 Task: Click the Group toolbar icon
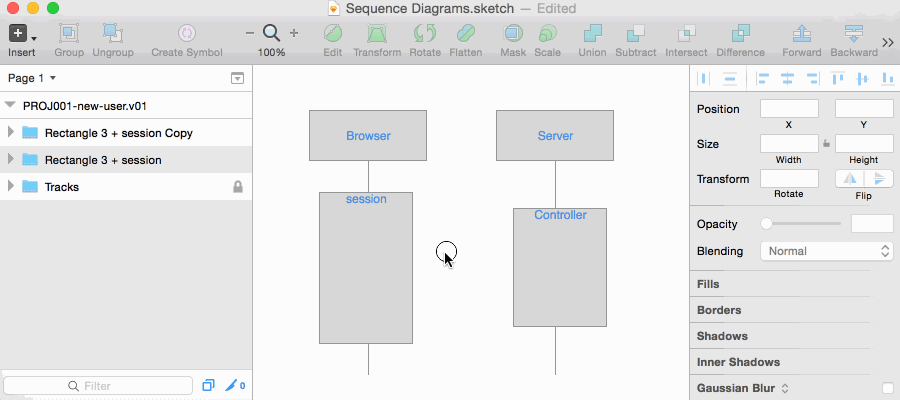tap(69, 34)
